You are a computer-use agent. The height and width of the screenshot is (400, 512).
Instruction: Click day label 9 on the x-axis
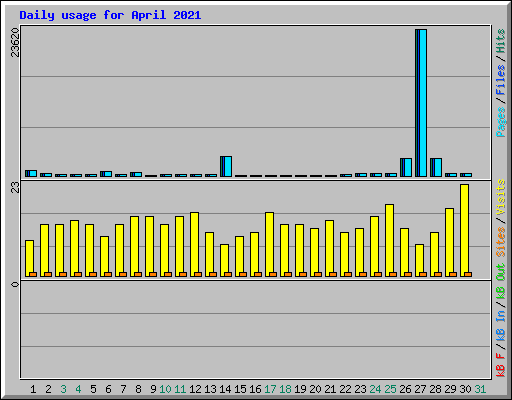(153, 389)
